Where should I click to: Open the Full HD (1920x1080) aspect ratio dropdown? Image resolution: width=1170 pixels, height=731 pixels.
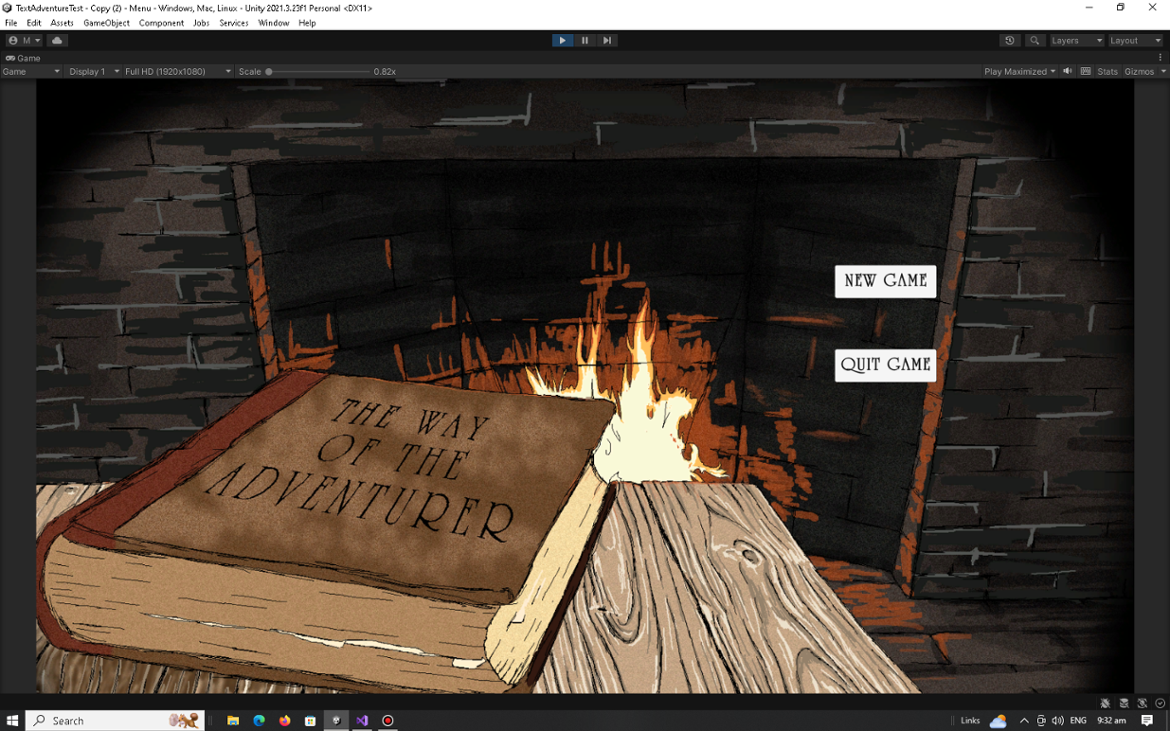pyautogui.click(x=168, y=71)
